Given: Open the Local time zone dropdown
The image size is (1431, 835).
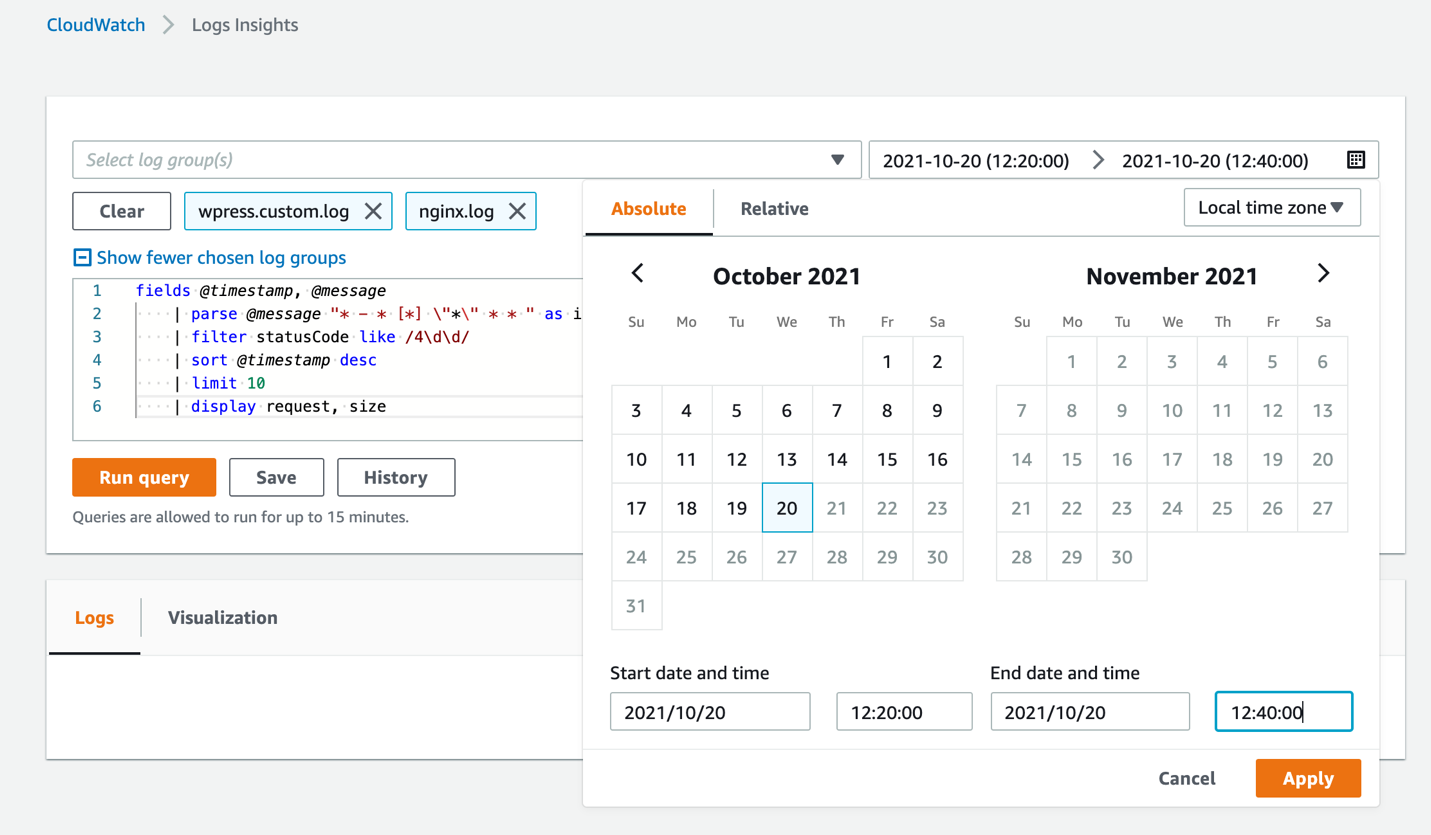Looking at the screenshot, I should coord(1272,207).
